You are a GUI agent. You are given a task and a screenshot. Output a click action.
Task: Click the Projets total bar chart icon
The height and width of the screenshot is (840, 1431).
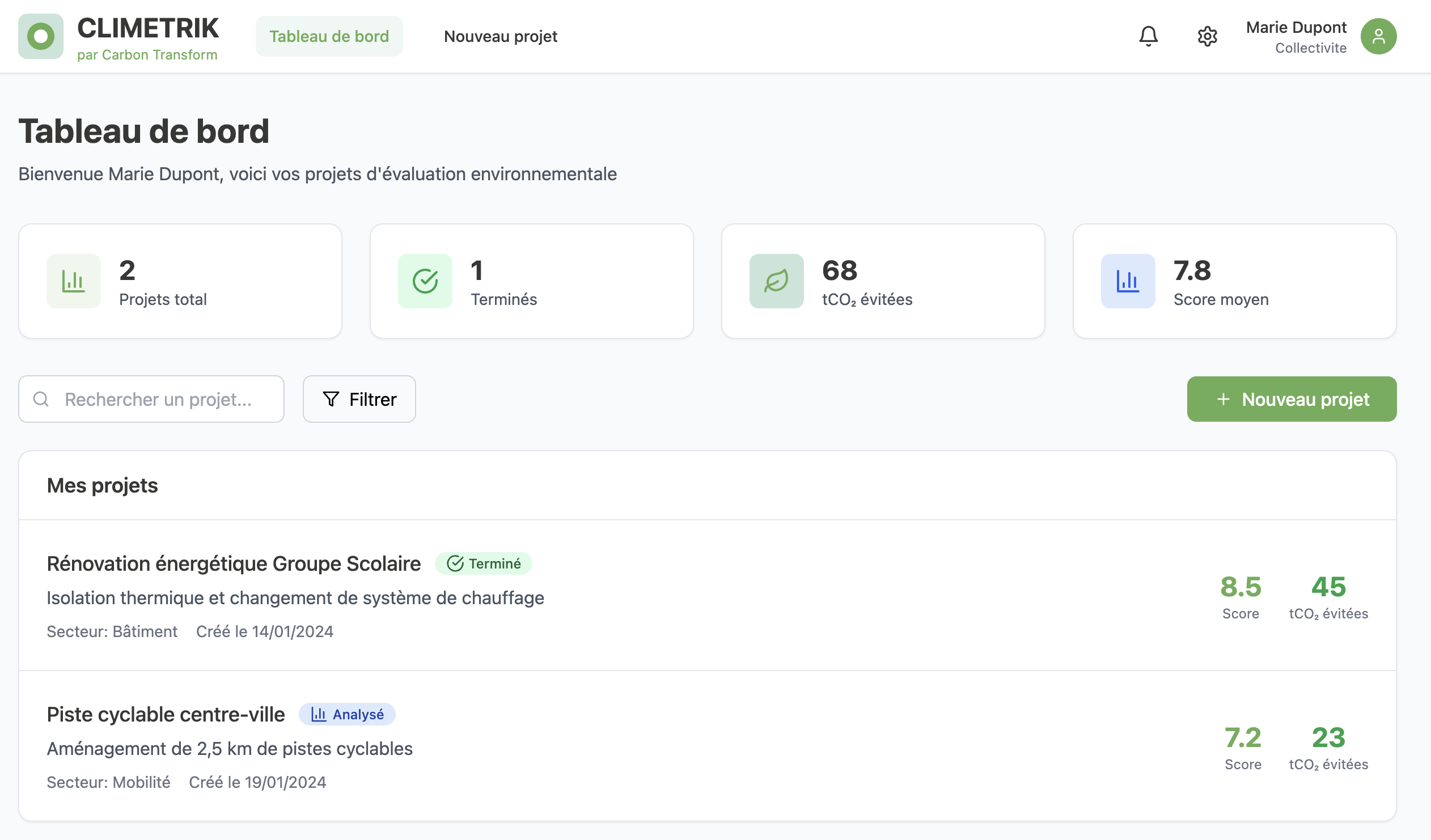[x=73, y=281]
